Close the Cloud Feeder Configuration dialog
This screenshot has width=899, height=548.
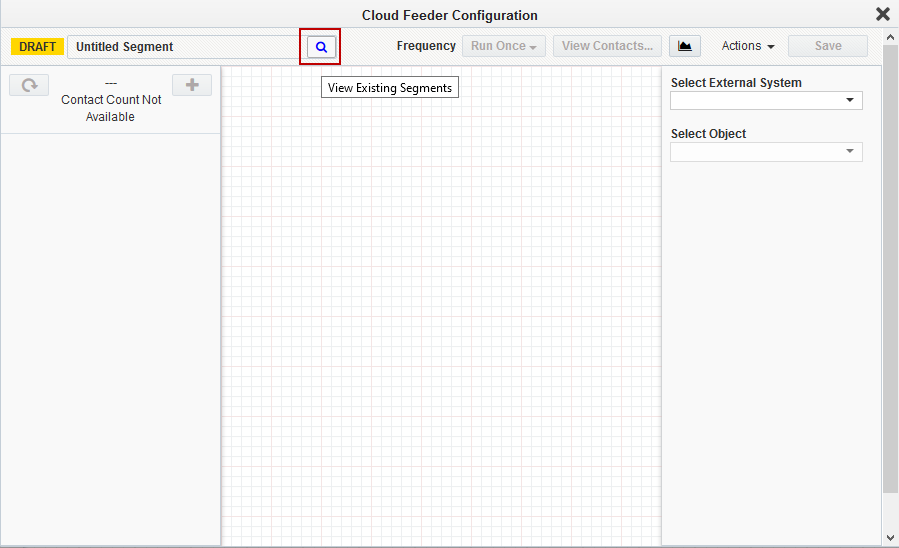click(882, 14)
